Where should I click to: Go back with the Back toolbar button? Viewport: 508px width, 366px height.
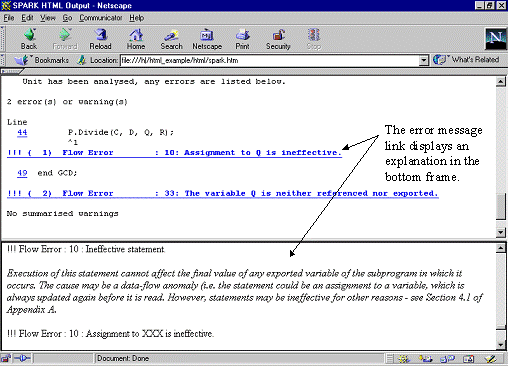point(29,39)
